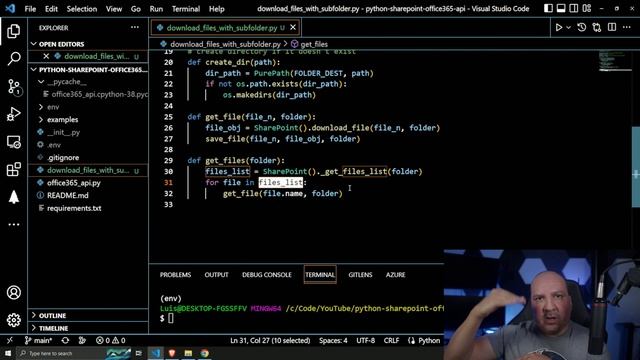Open the View menu

114,9
